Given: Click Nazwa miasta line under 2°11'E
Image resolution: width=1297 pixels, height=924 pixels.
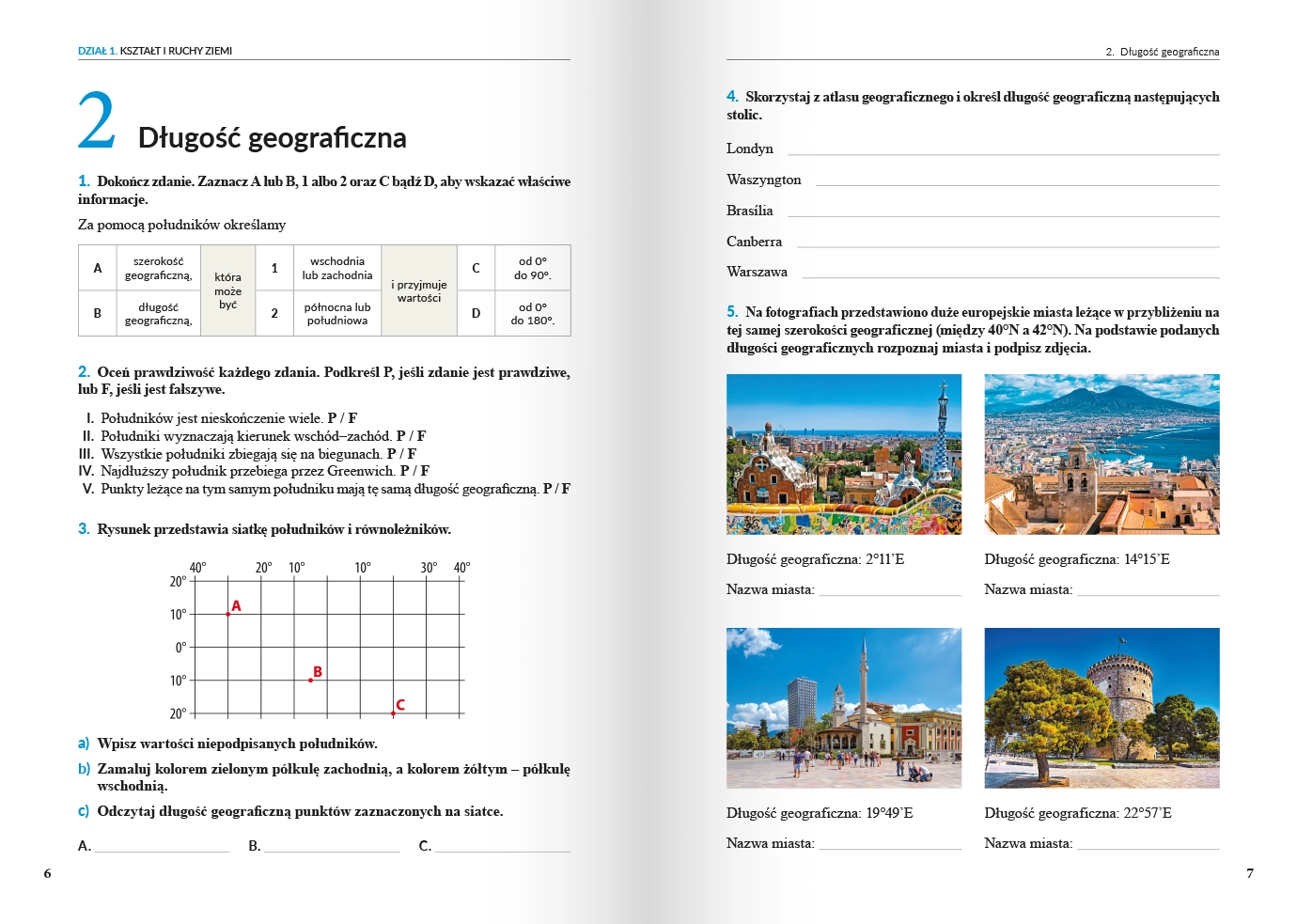Looking at the screenshot, I should 890,594.
